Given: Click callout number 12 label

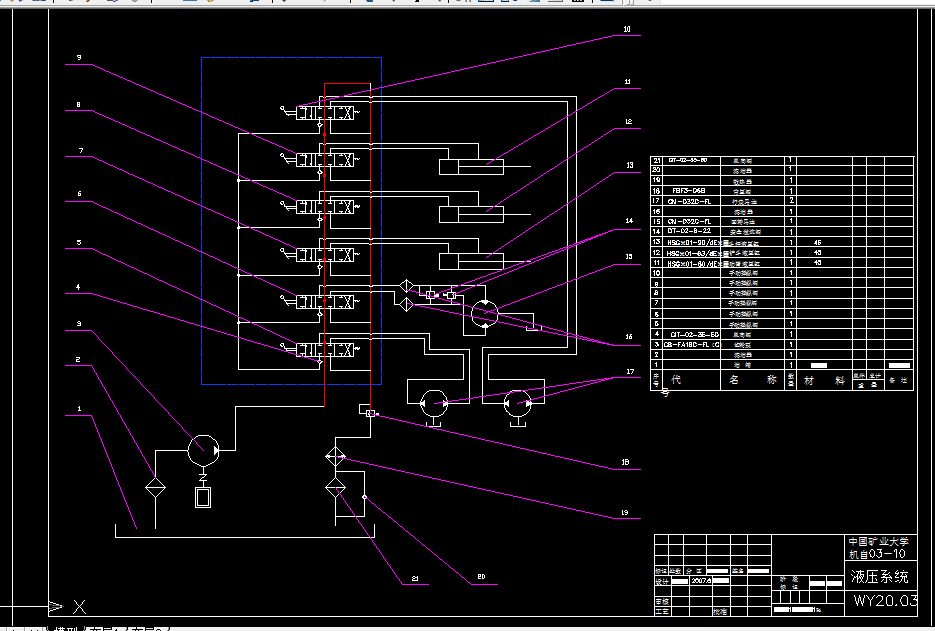Looking at the screenshot, I should click(629, 122).
